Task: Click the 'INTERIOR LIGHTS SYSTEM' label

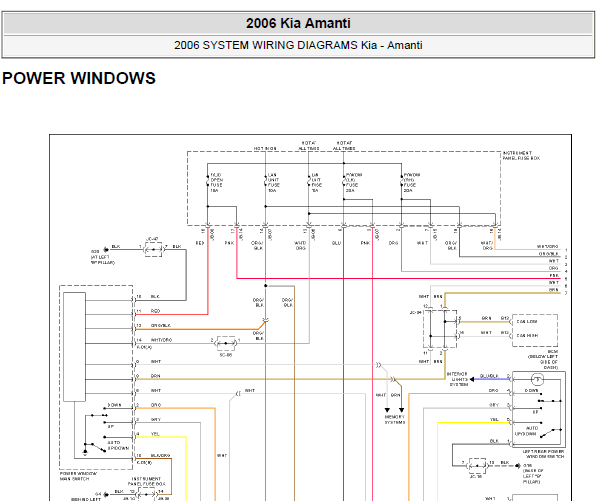Action: point(457,379)
